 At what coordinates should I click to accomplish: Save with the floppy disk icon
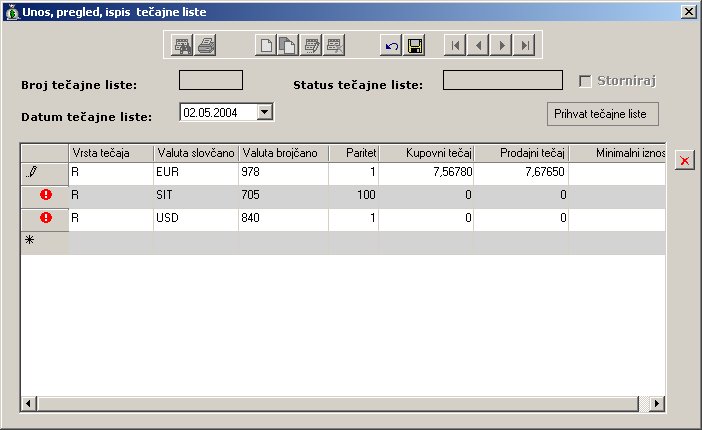point(414,45)
